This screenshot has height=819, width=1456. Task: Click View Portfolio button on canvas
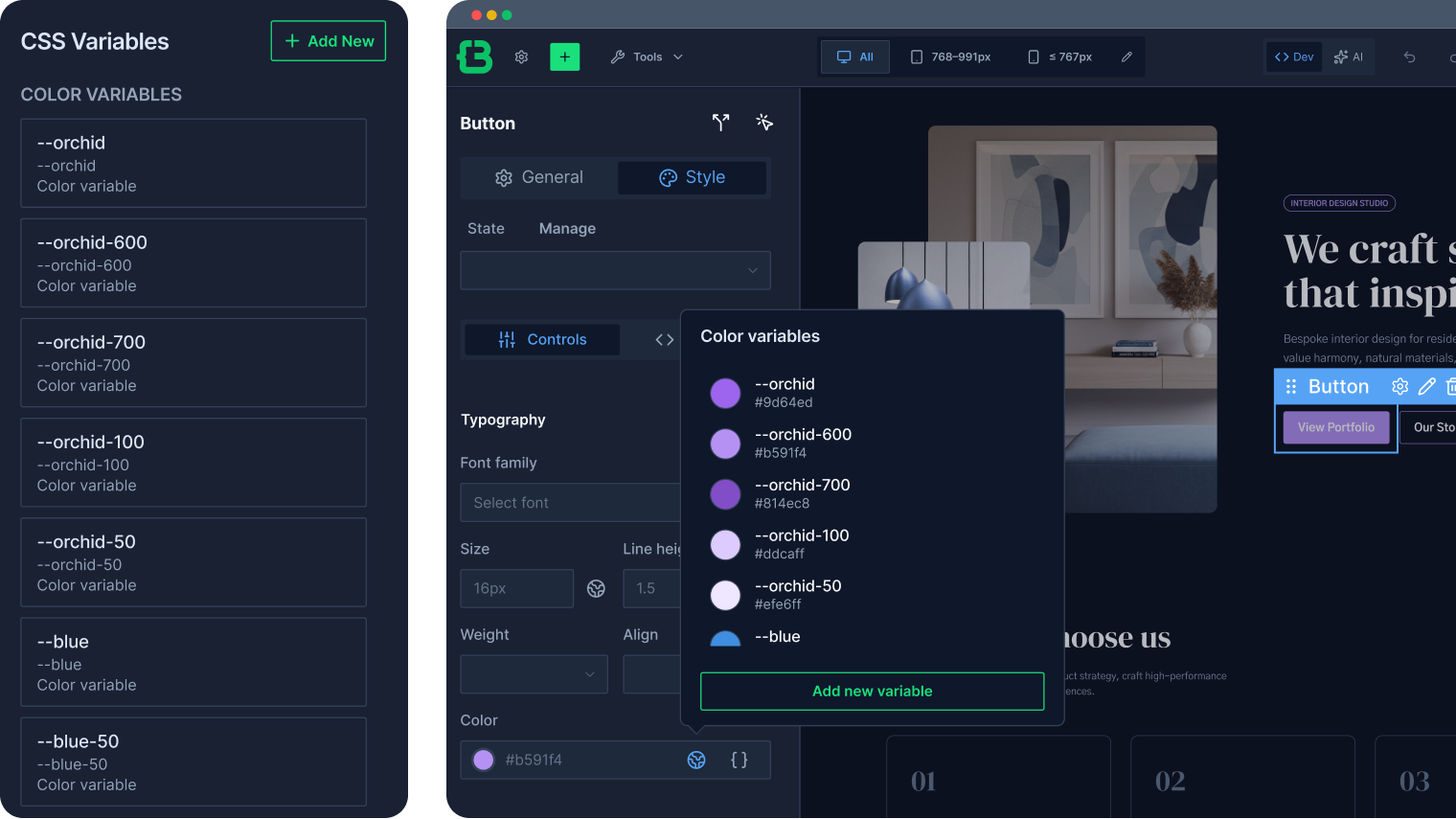coord(1336,427)
